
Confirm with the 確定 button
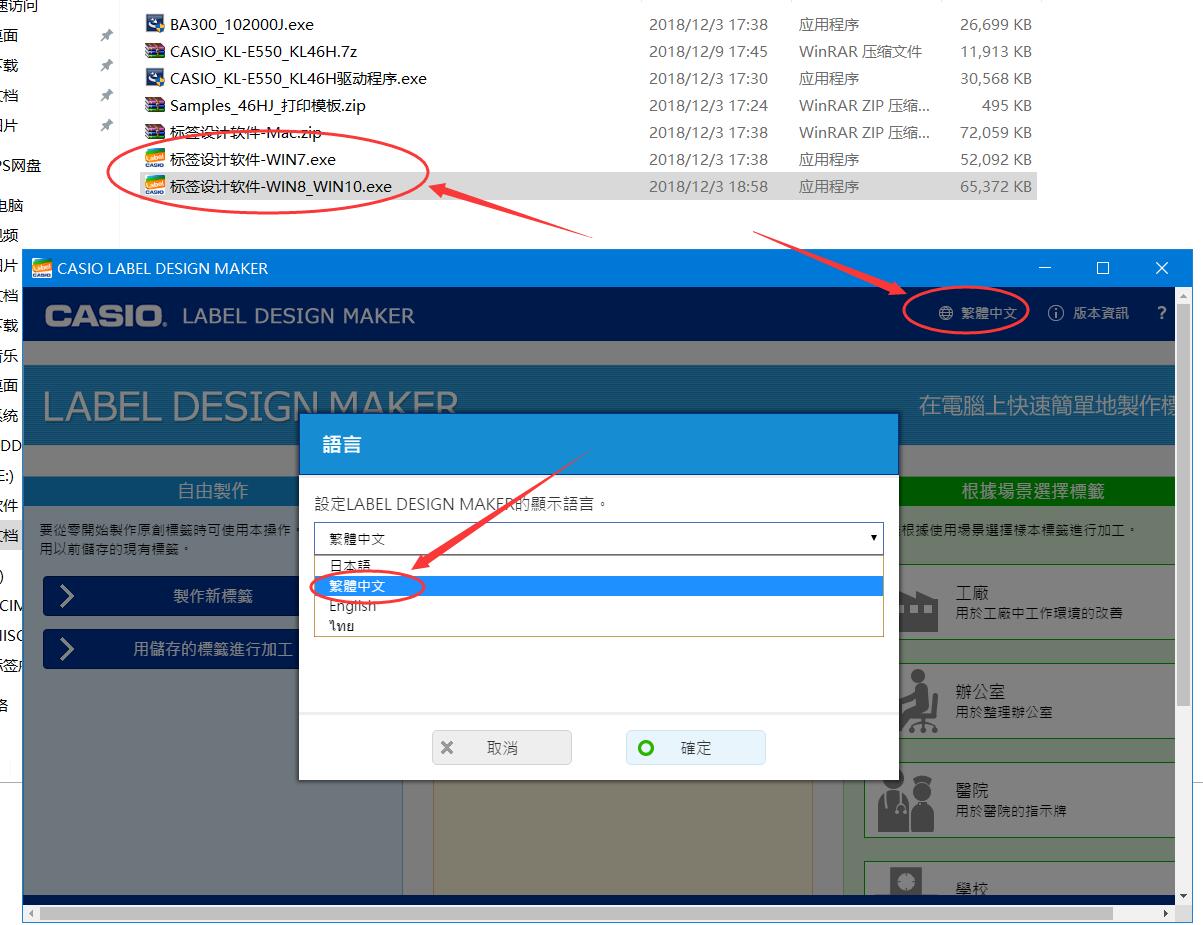point(696,748)
